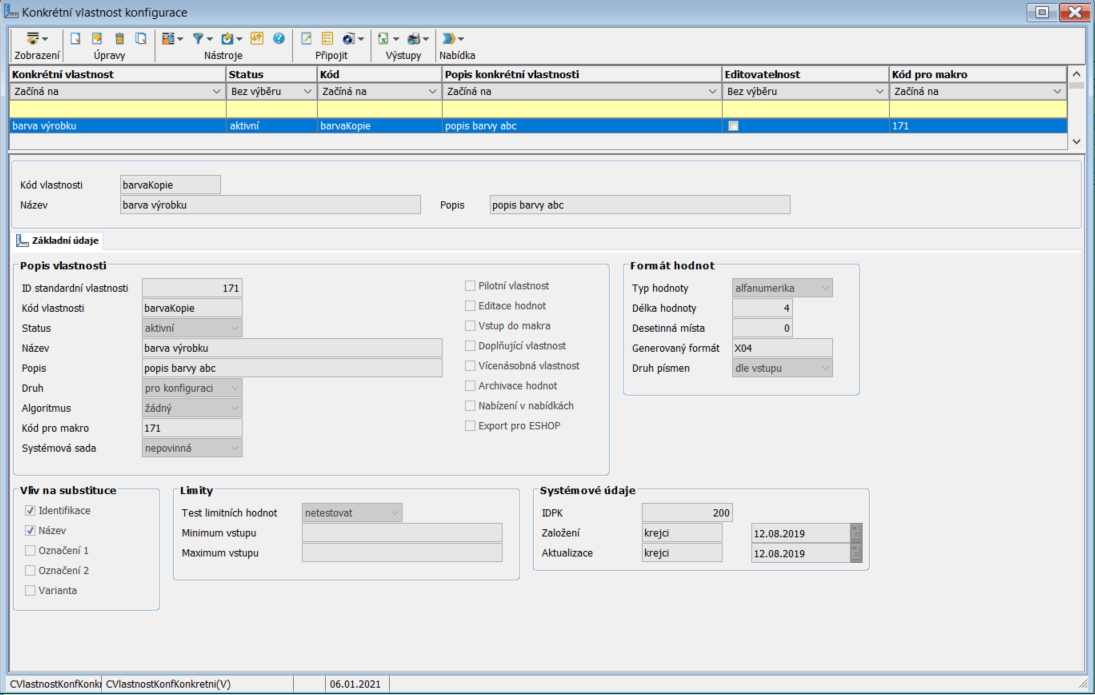This screenshot has width=1095, height=695.
Task: Open the Test limitních hodnot dropdown
Action: click(x=395, y=513)
